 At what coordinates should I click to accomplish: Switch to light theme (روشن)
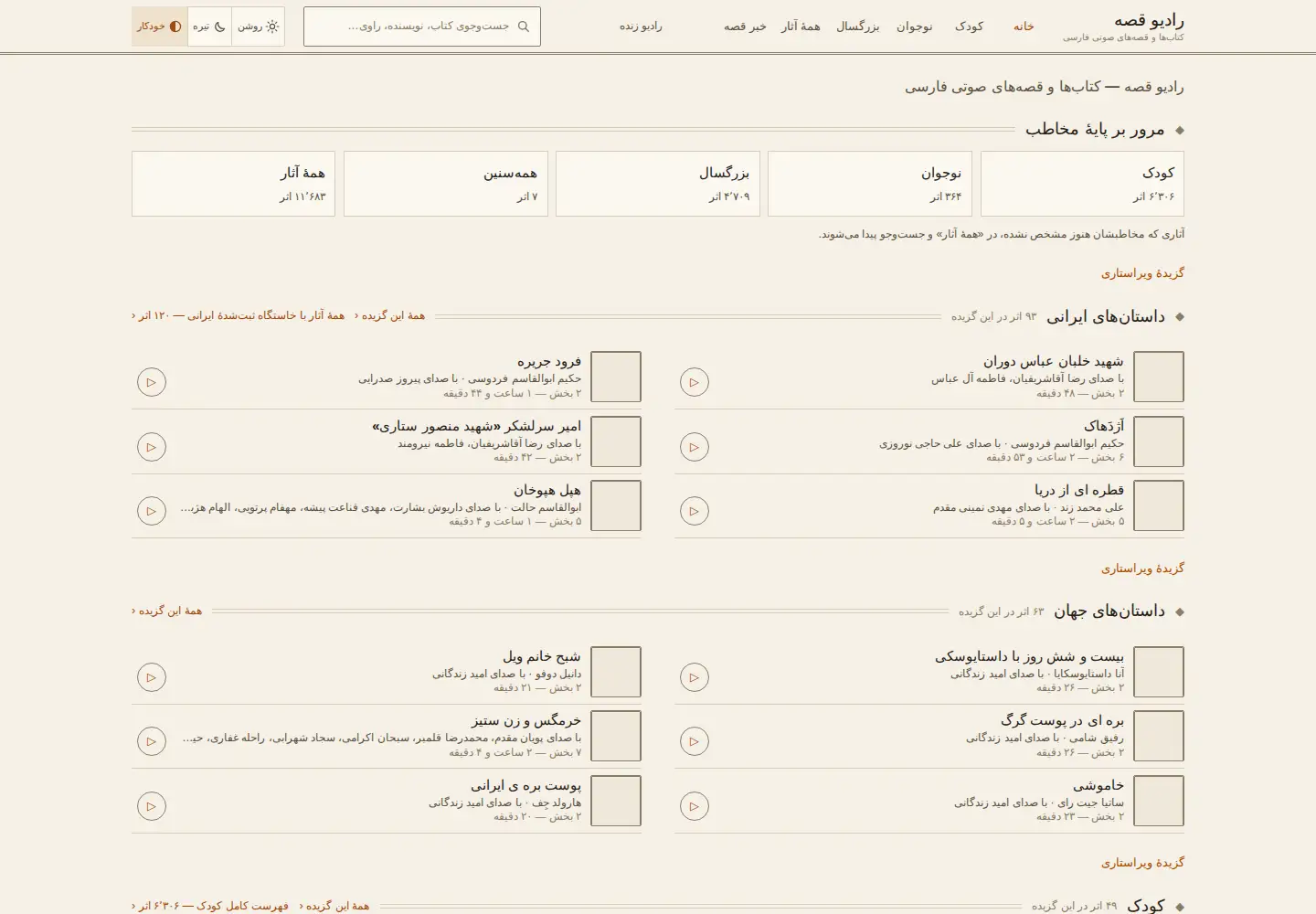point(259,27)
